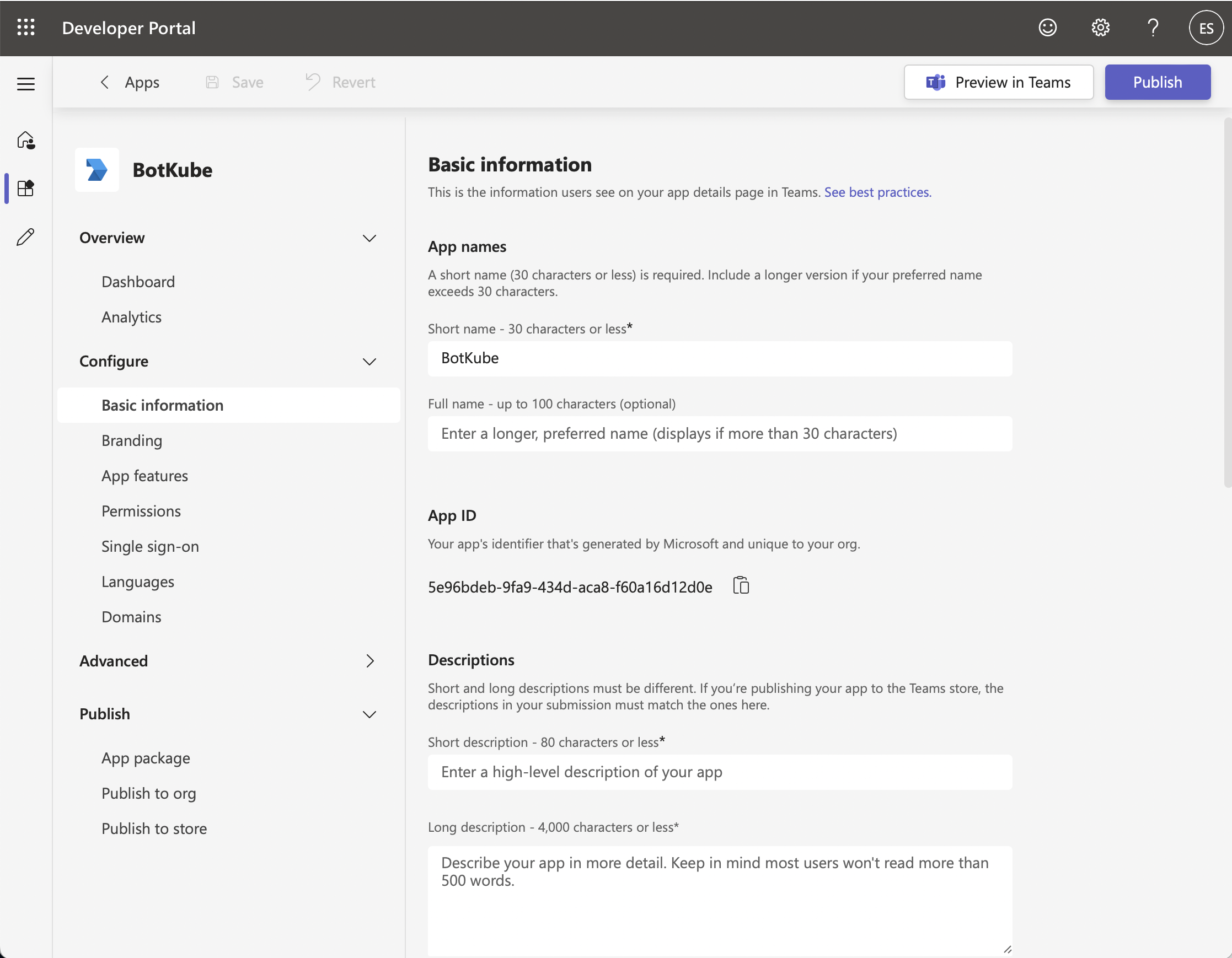Click the settings gear icon top right

[1100, 26]
